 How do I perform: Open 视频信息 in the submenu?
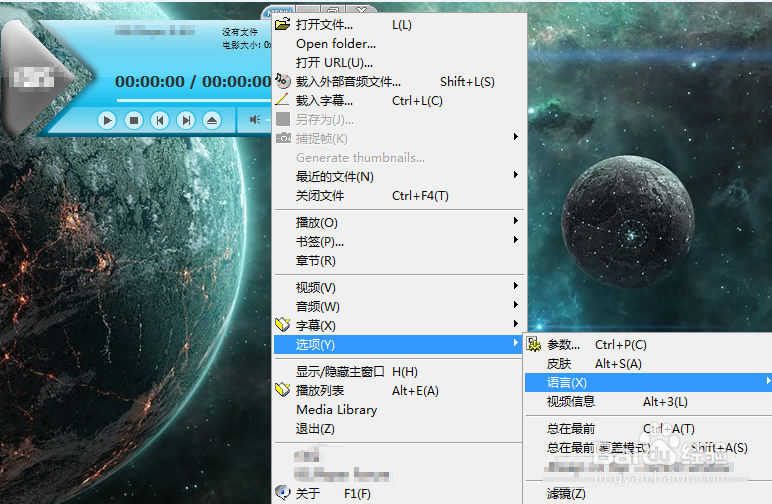coord(648,402)
